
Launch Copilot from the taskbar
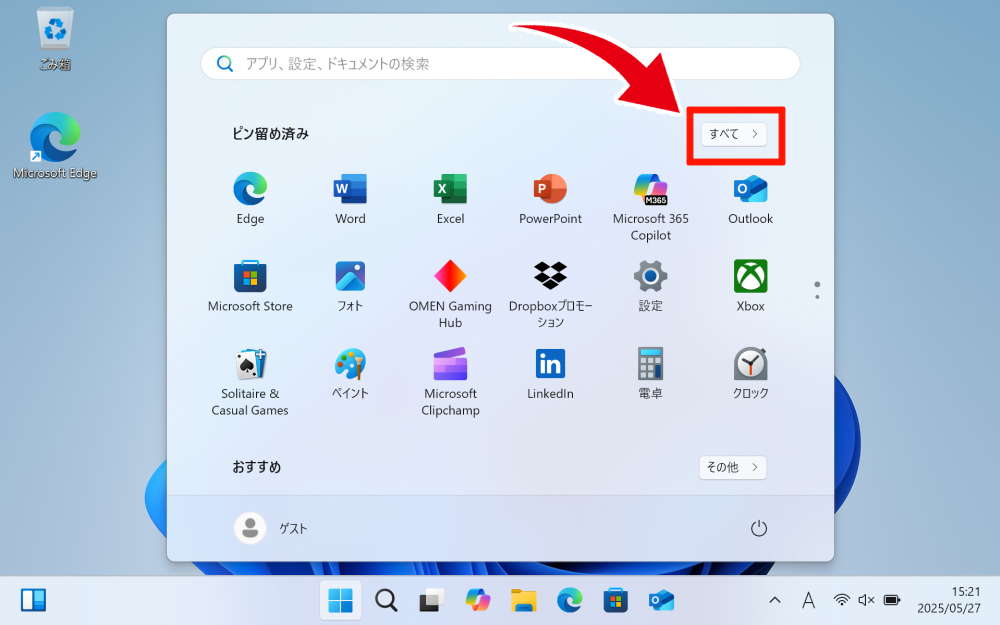[x=478, y=600]
